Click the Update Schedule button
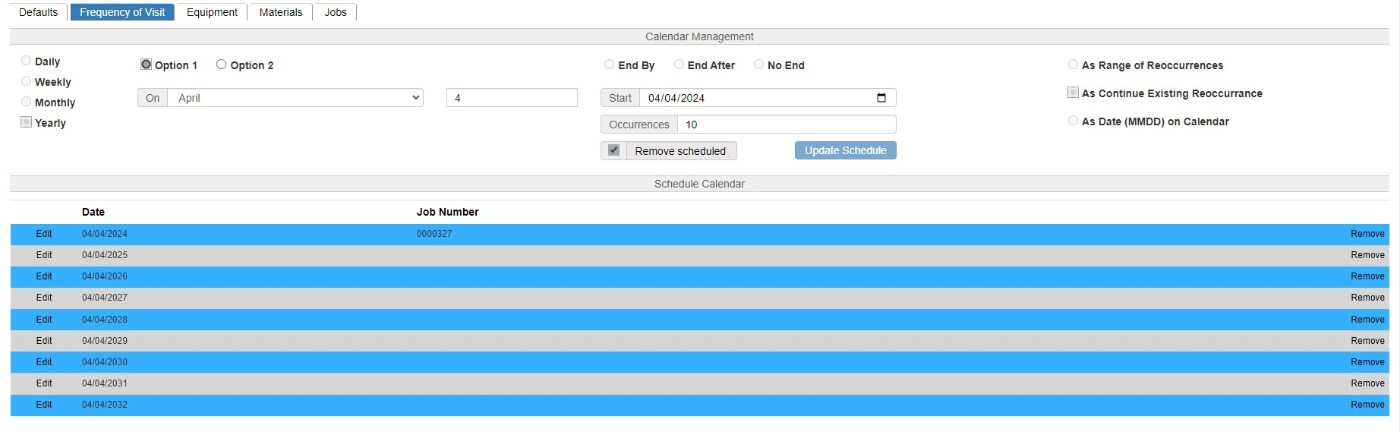This screenshot has height=432, width=1400. click(845, 151)
